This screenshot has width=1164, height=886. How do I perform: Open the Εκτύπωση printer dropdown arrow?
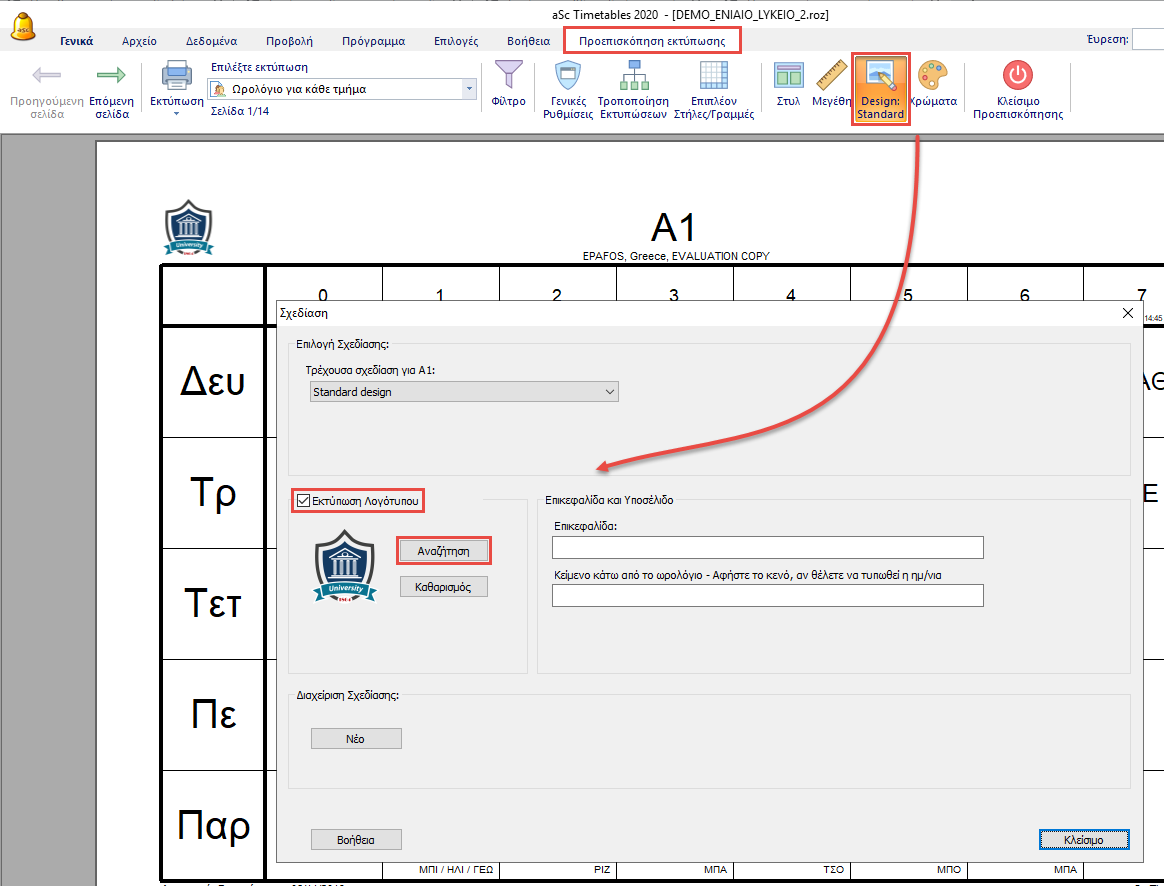coord(176,113)
